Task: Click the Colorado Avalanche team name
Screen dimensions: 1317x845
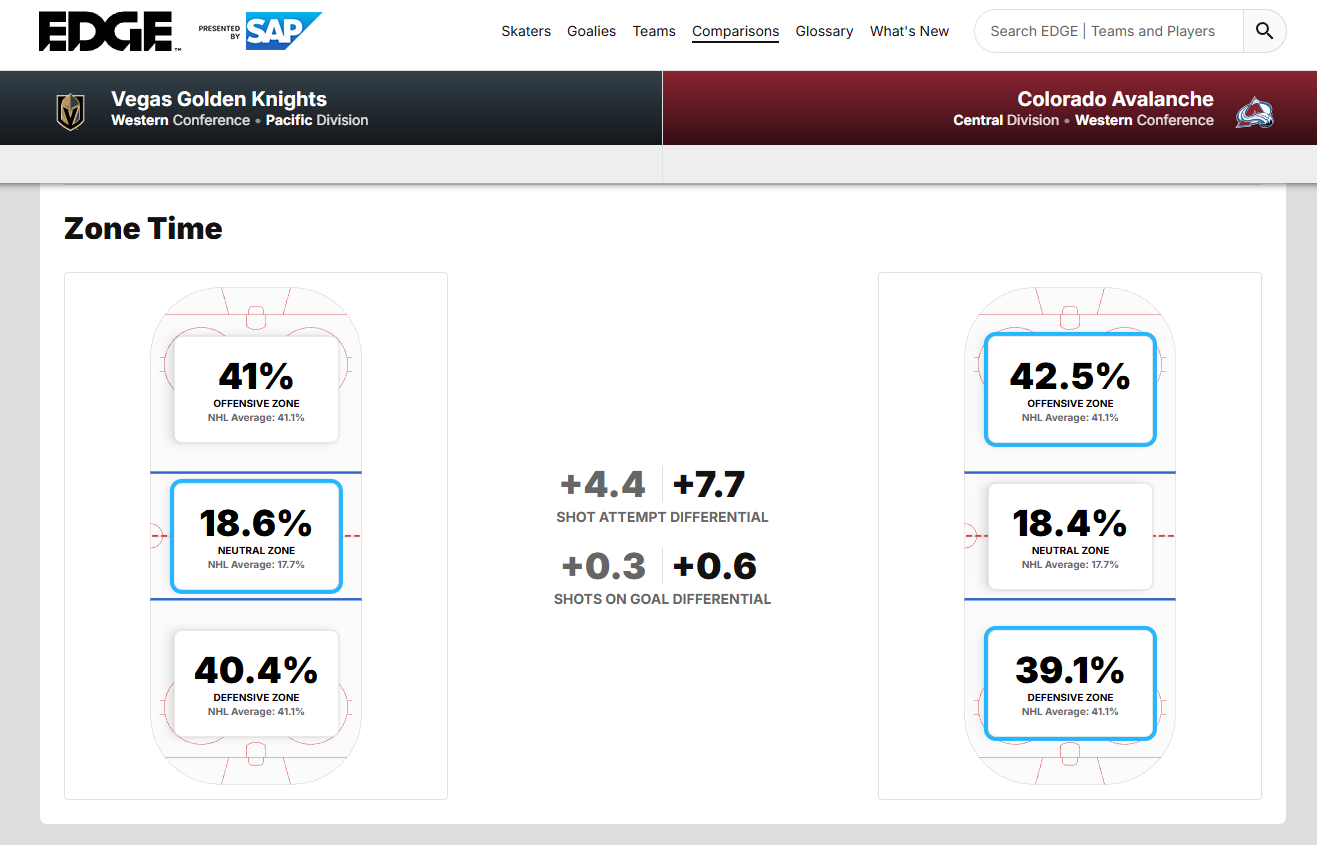Action: 1115,99
